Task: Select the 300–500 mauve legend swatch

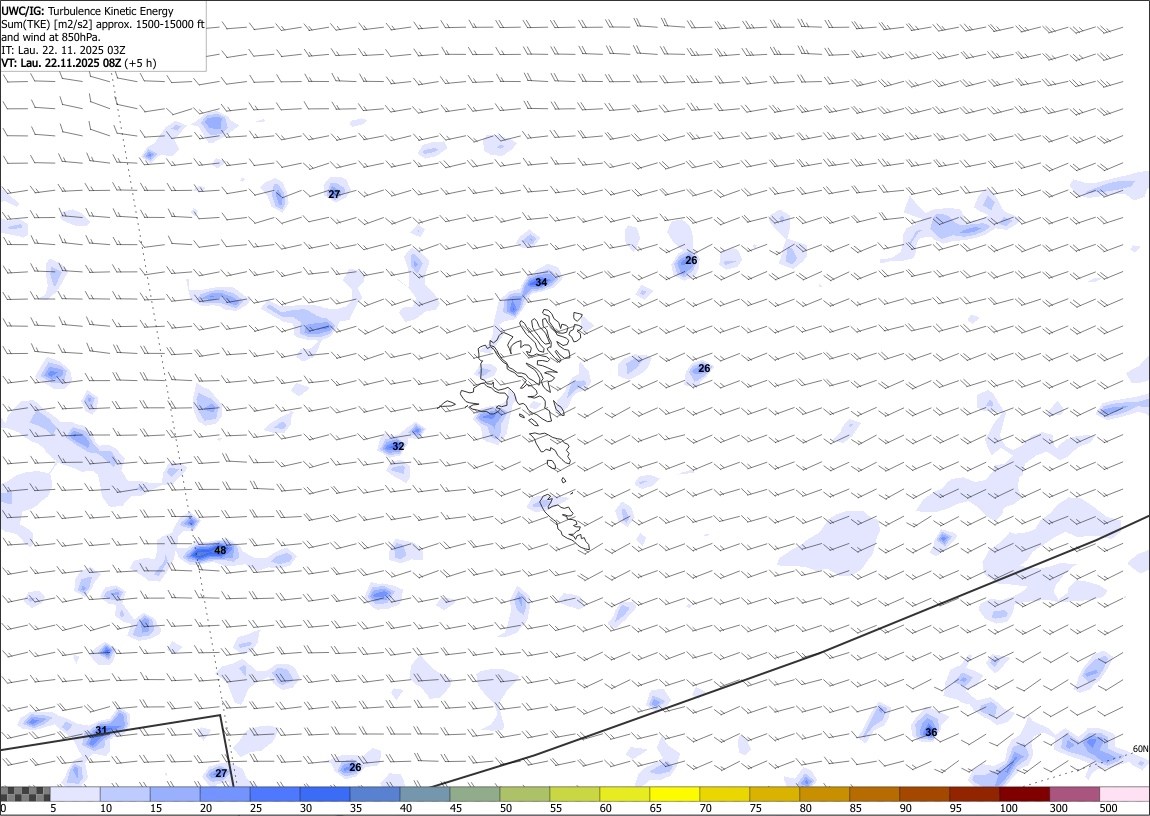Action: click(x=1074, y=794)
